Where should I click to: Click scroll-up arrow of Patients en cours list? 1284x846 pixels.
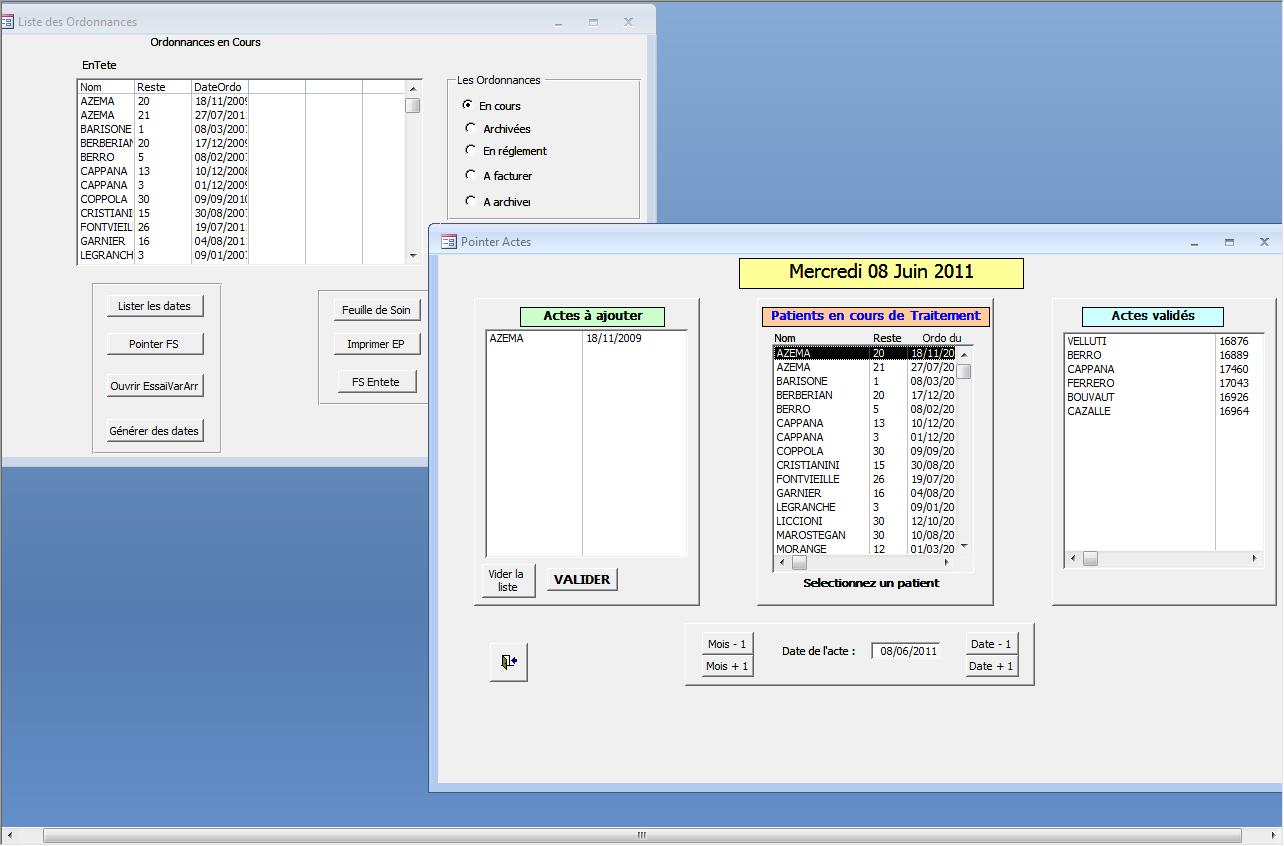pyautogui.click(x=964, y=354)
